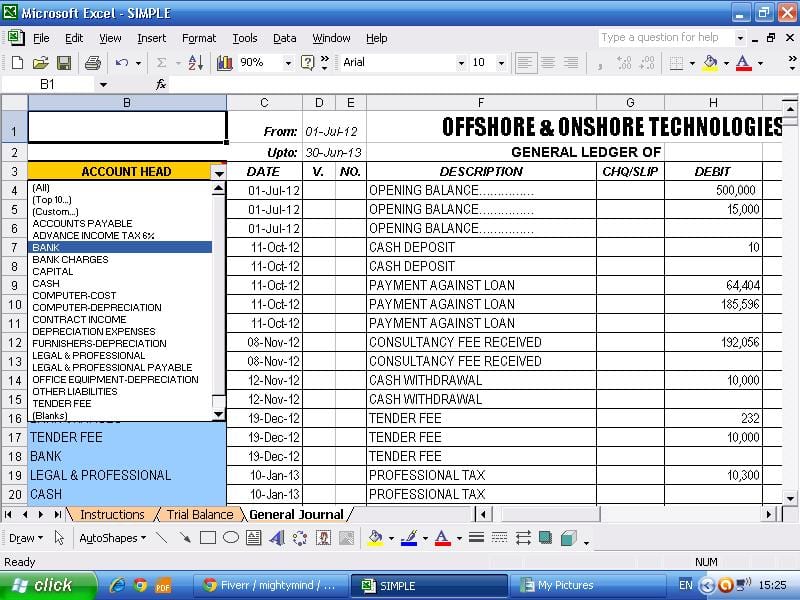Open the Data menu
The height and width of the screenshot is (600, 800).
pos(284,38)
